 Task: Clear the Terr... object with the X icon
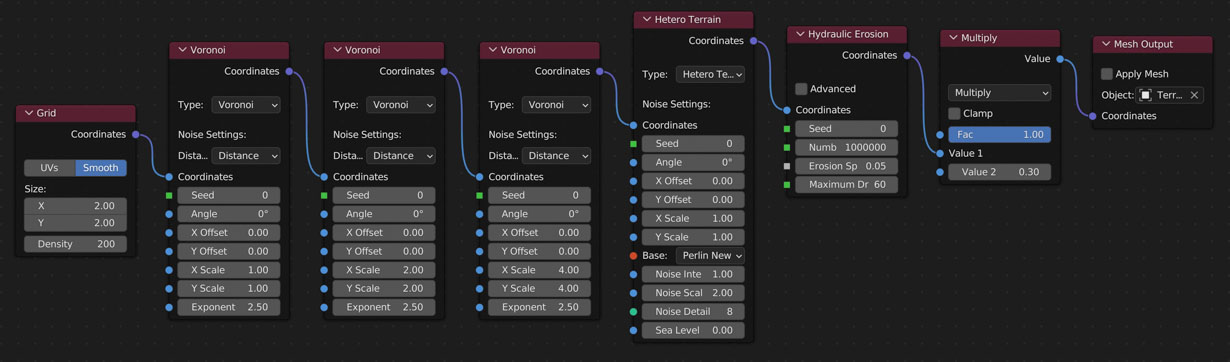coord(1194,95)
